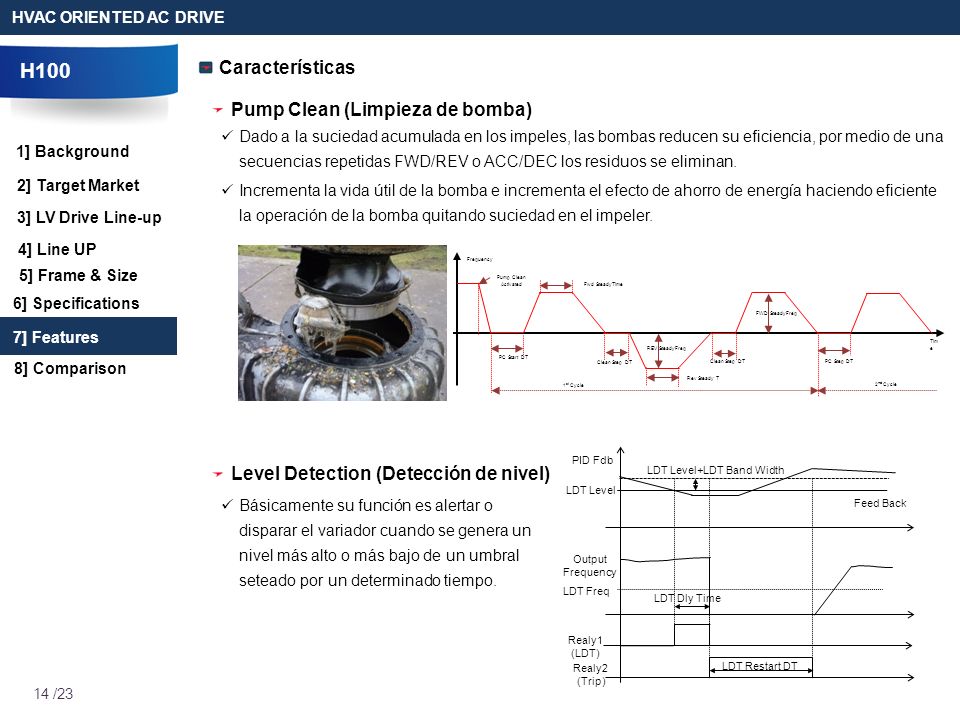The height and width of the screenshot is (720, 960).
Task: Click the Realy1 LDT pulse in the diagram
Action: pyautogui.click(x=692, y=635)
